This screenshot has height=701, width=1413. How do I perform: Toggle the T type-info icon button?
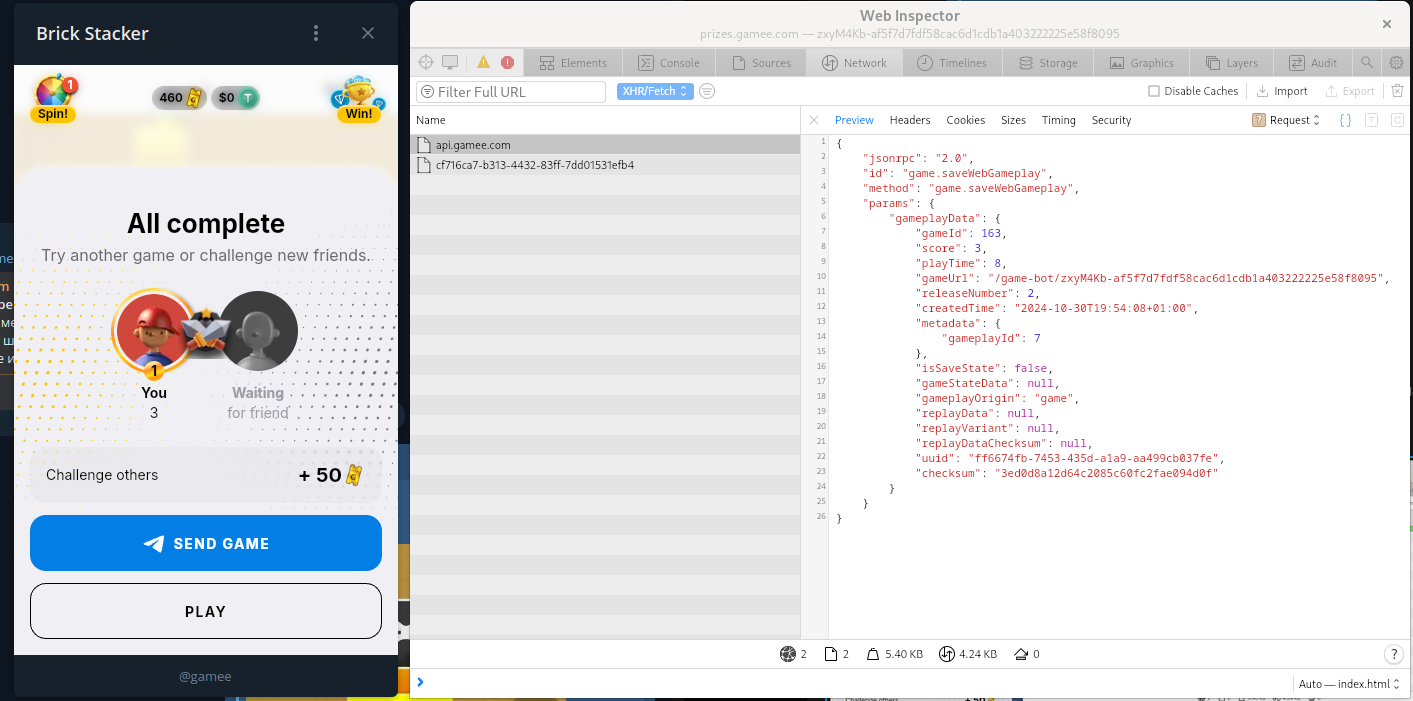(x=1372, y=120)
